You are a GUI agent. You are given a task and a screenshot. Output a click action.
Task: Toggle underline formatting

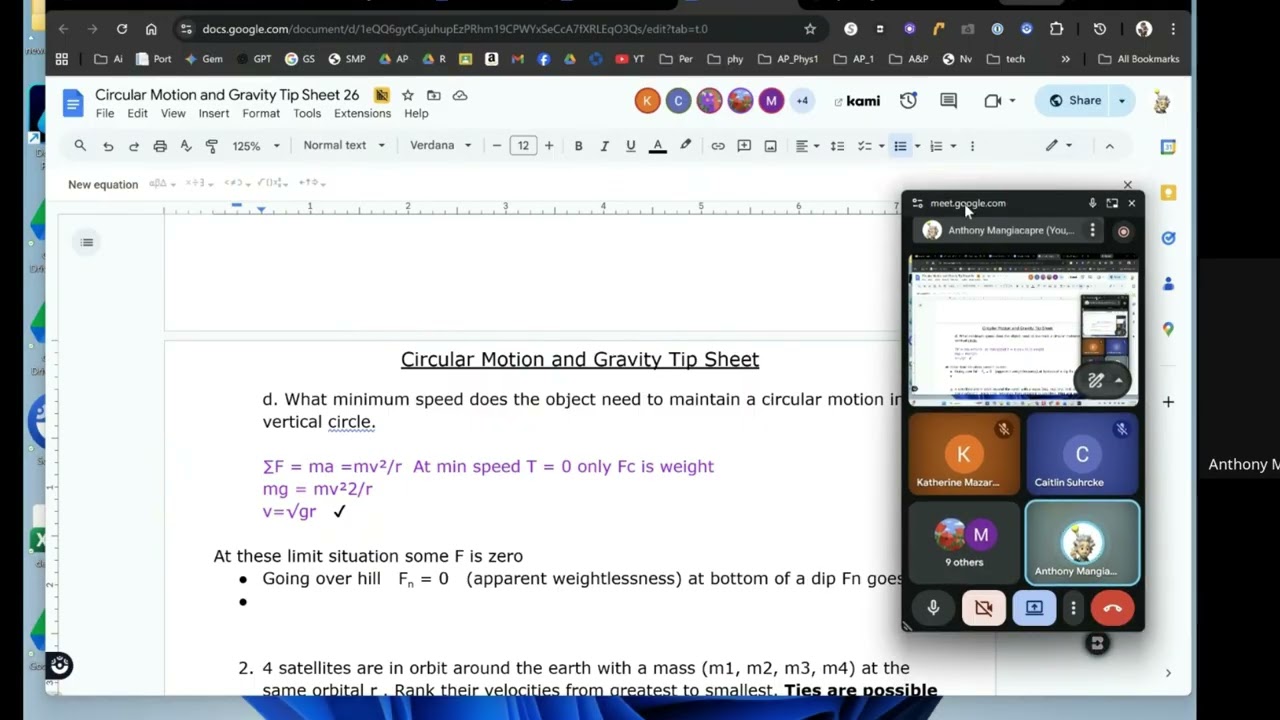[630, 146]
